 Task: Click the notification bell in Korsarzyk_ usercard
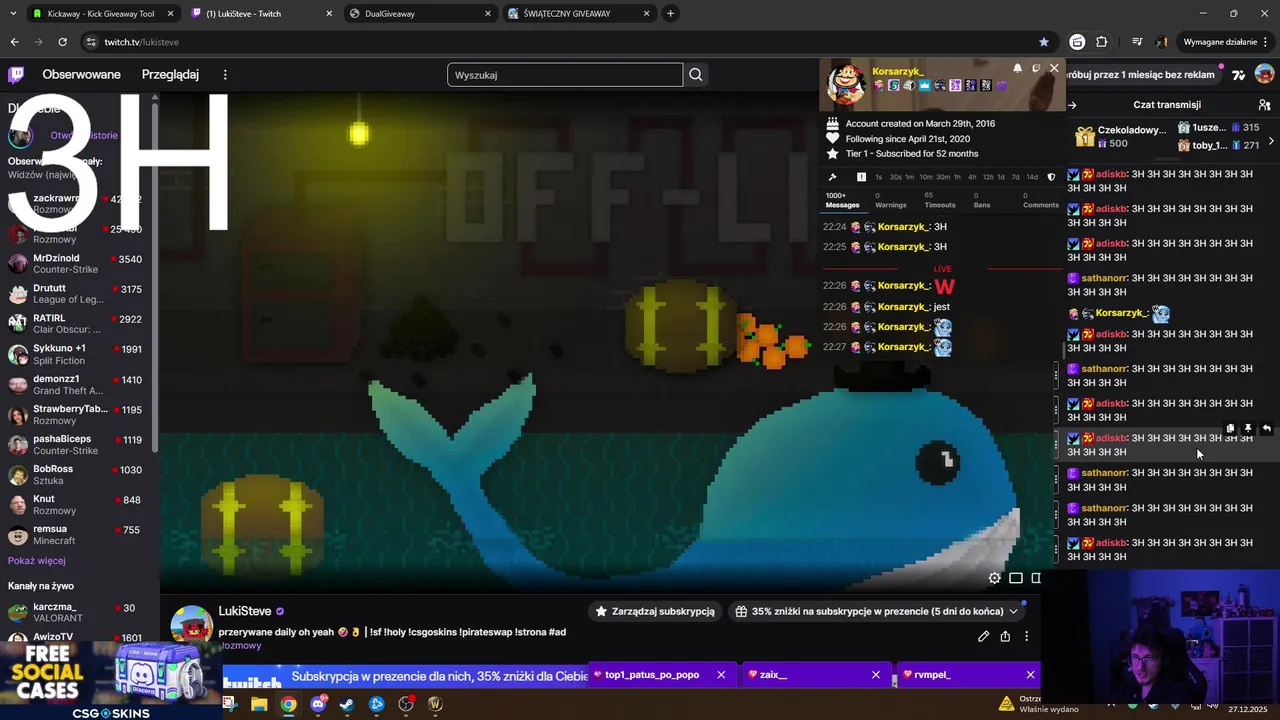1017,68
